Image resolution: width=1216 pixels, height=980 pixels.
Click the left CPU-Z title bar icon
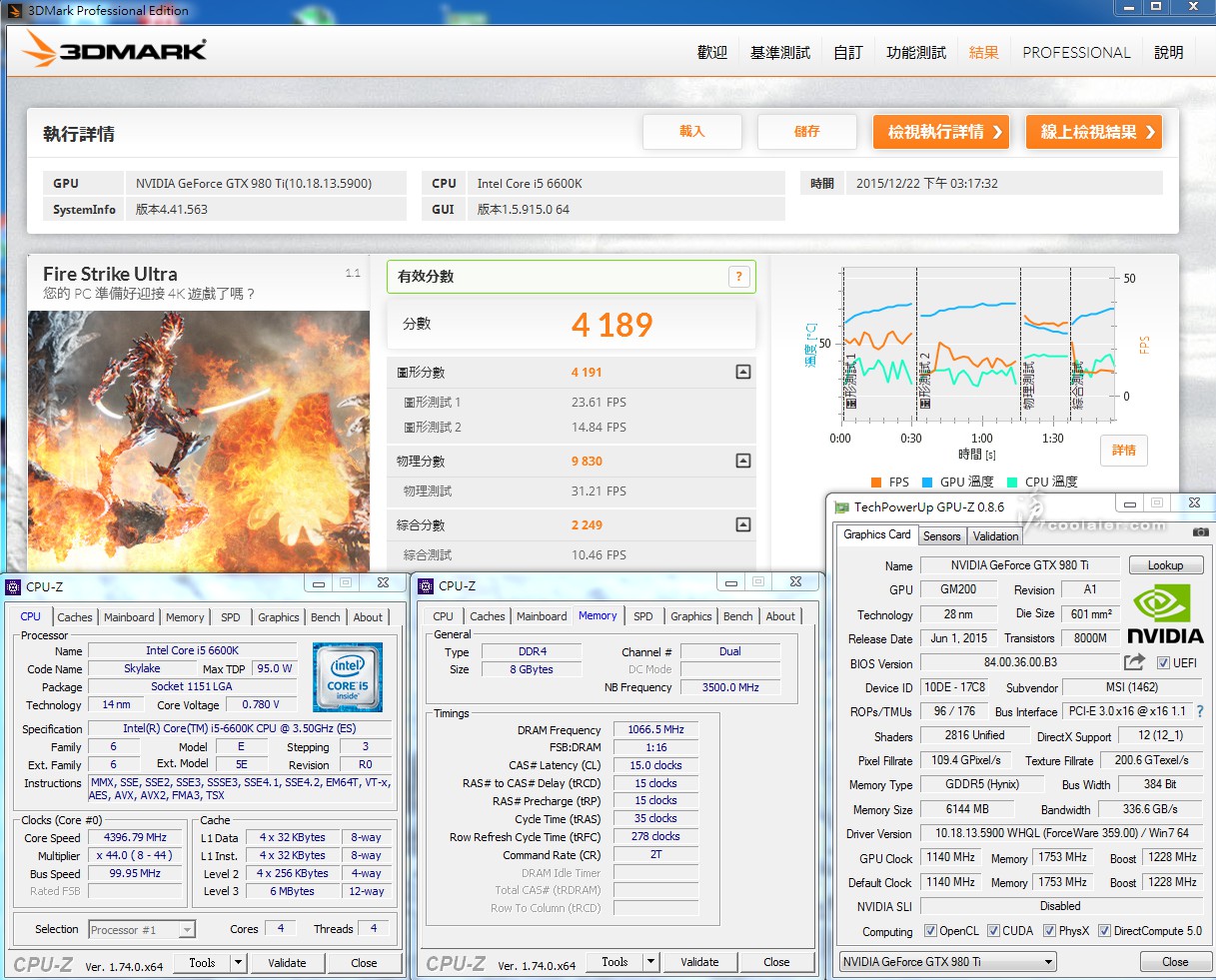pyautogui.click(x=13, y=586)
